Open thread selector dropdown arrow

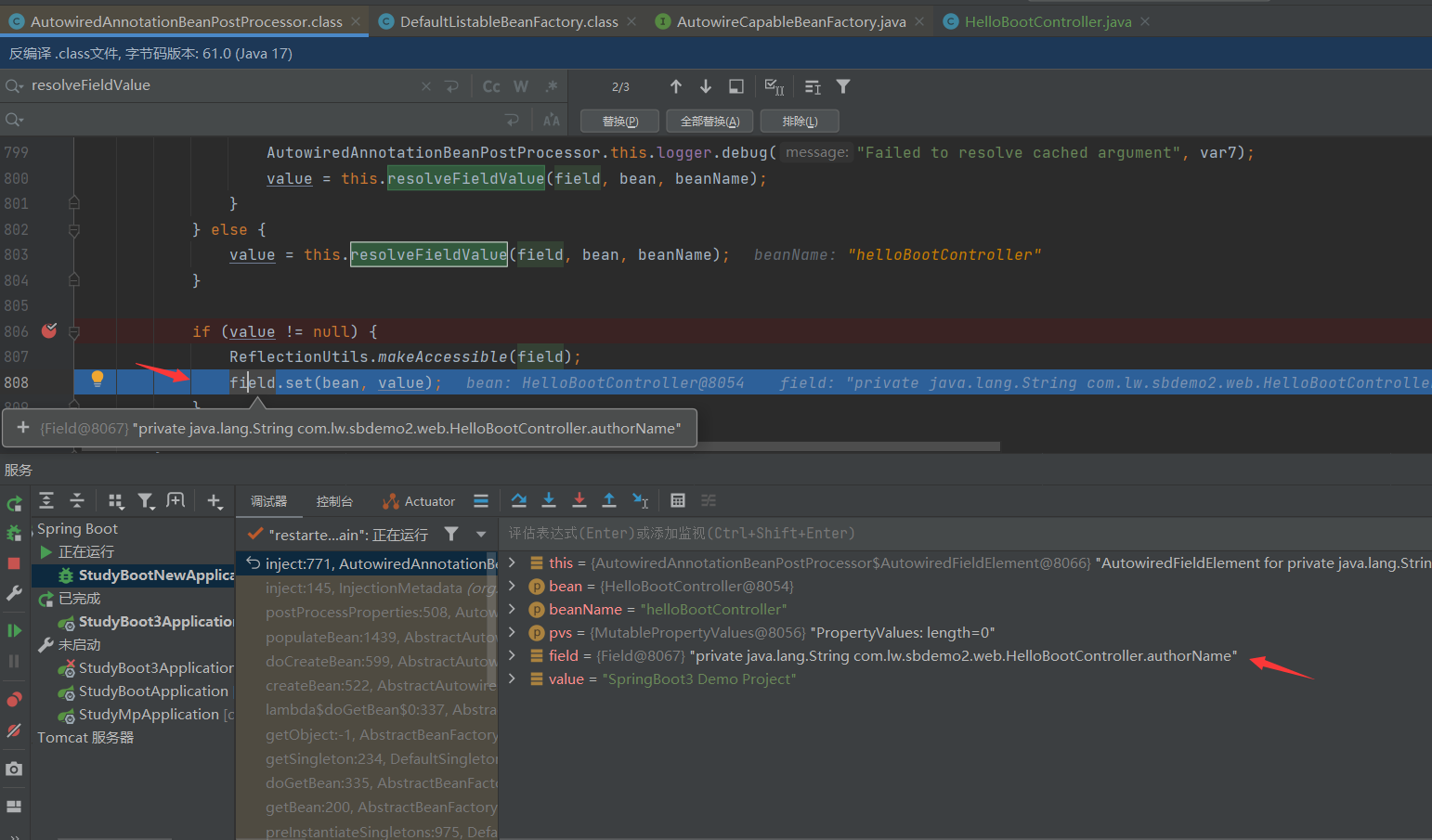(x=481, y=534)
